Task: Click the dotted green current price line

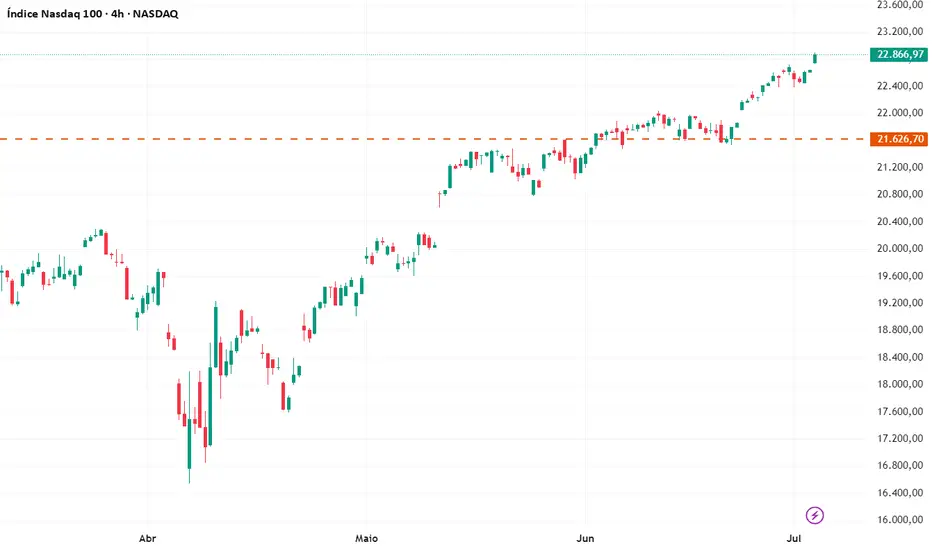Action: click(400, 54)
